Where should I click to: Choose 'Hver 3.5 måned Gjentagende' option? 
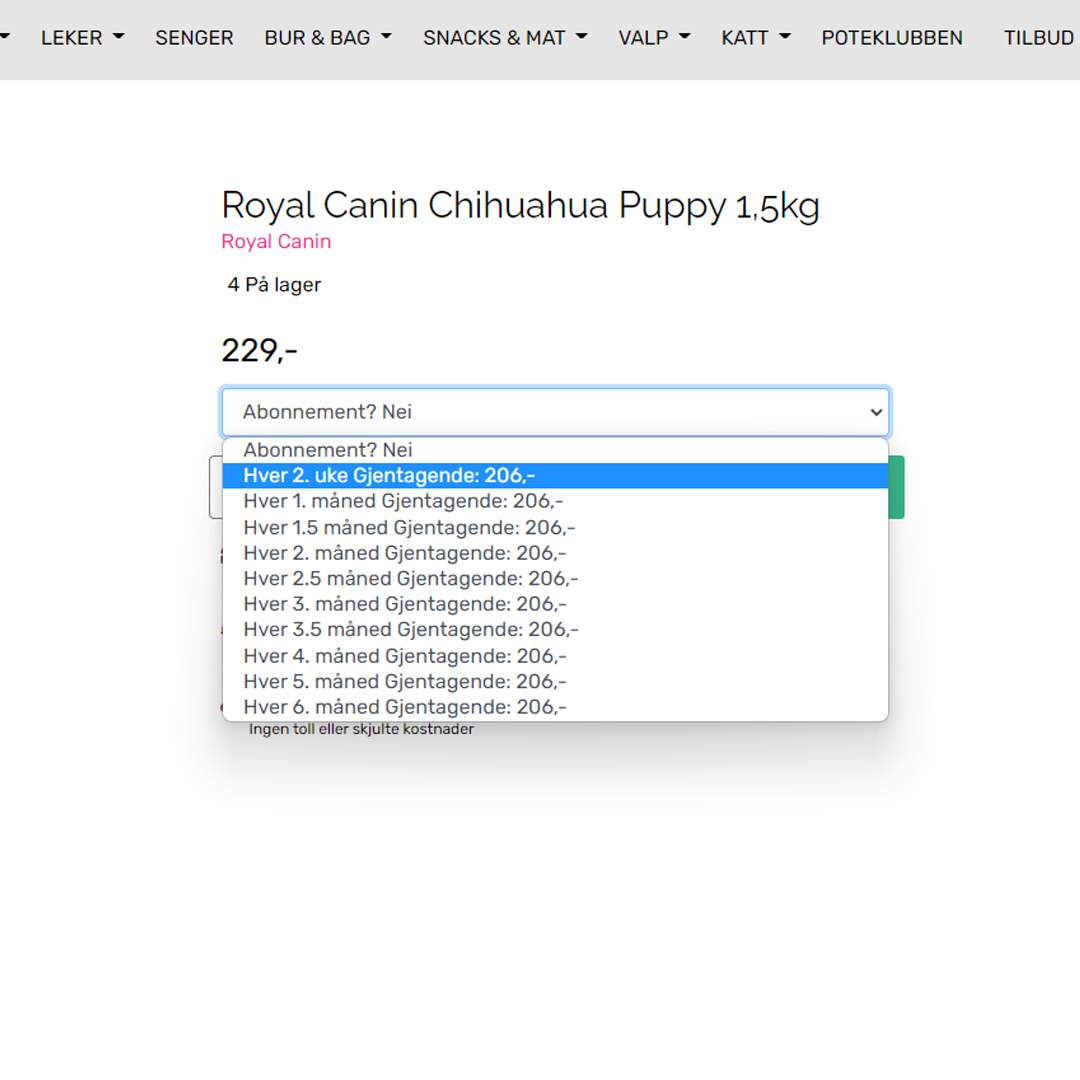click(x=555, y=630)
